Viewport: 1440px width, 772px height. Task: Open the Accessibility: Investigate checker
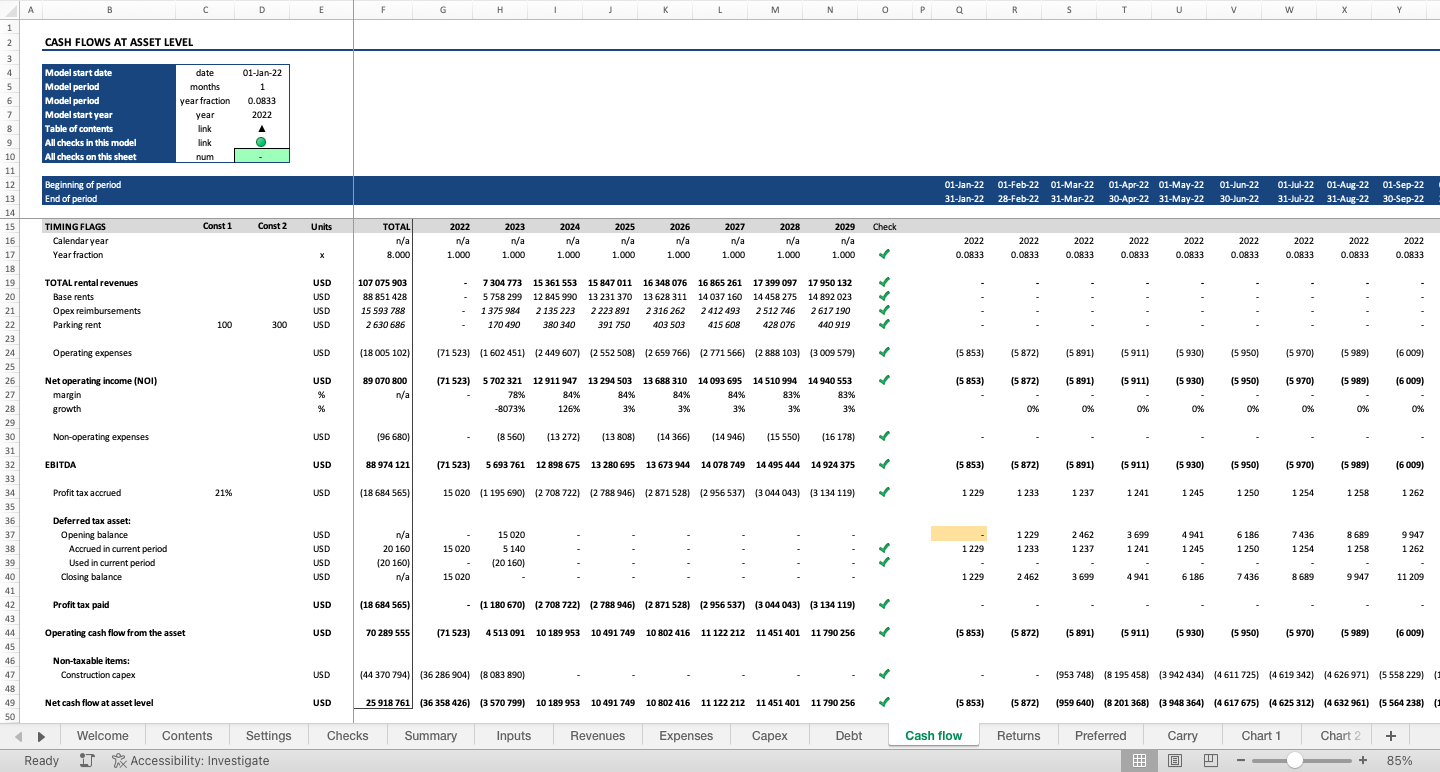191,761
